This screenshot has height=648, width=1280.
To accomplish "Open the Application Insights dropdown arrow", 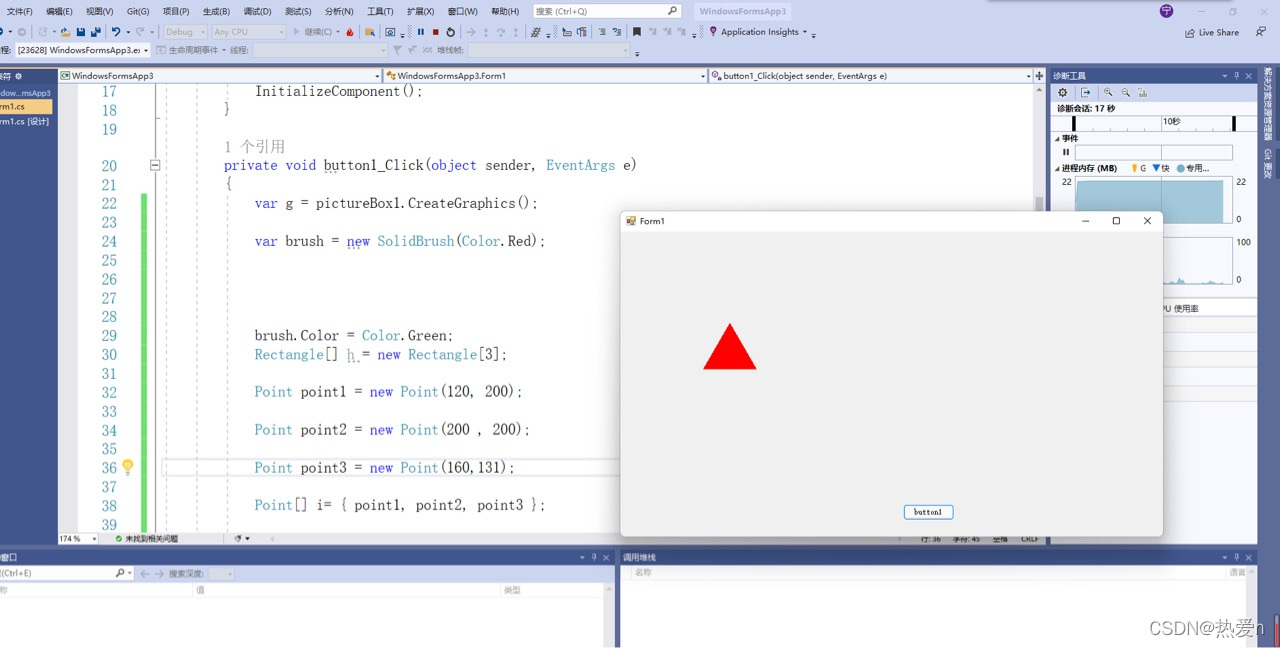I will [805, 32].
